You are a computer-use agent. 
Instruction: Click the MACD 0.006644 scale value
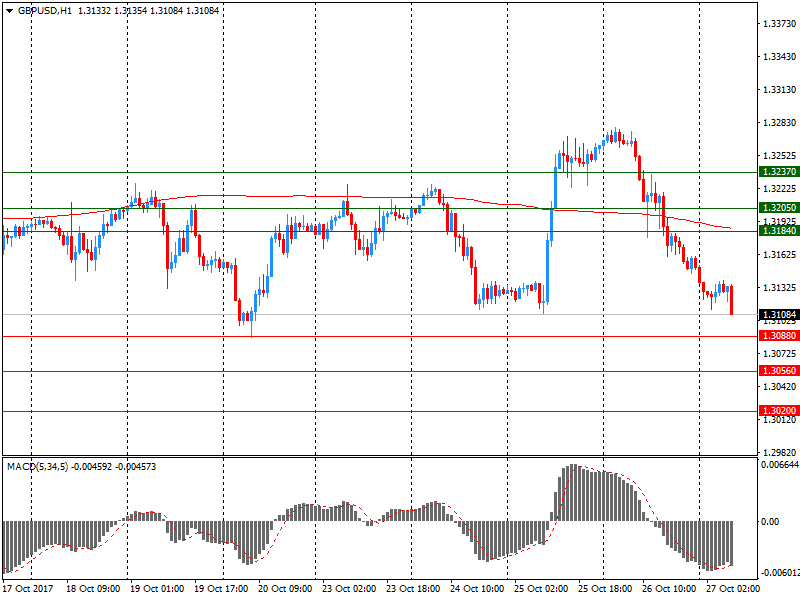(780, 465)
